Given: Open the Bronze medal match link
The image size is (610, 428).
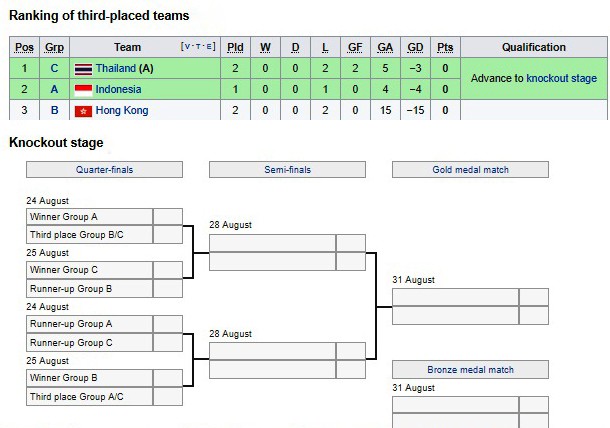Looking at the screenshot, I should coord(470,370).
